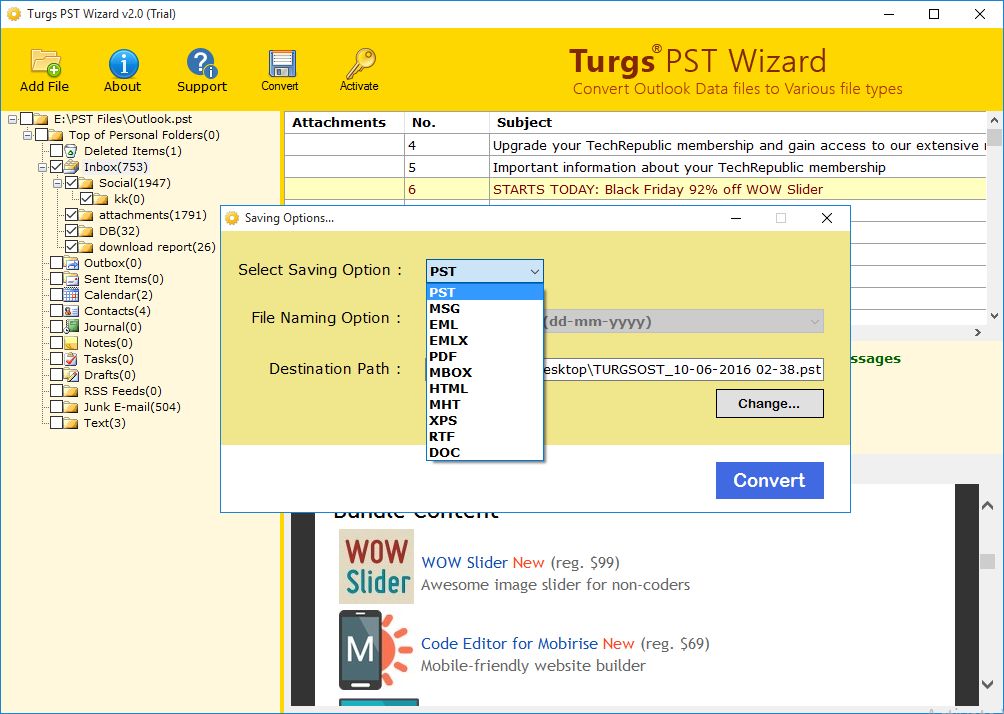
Task: Click the Contacts card icon
Action: coord(71,311)
